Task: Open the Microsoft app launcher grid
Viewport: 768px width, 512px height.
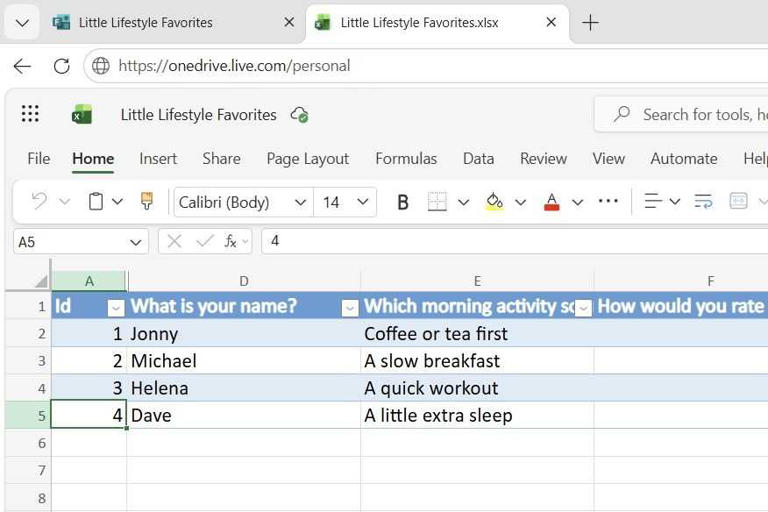Action: [x=30, y=114]
